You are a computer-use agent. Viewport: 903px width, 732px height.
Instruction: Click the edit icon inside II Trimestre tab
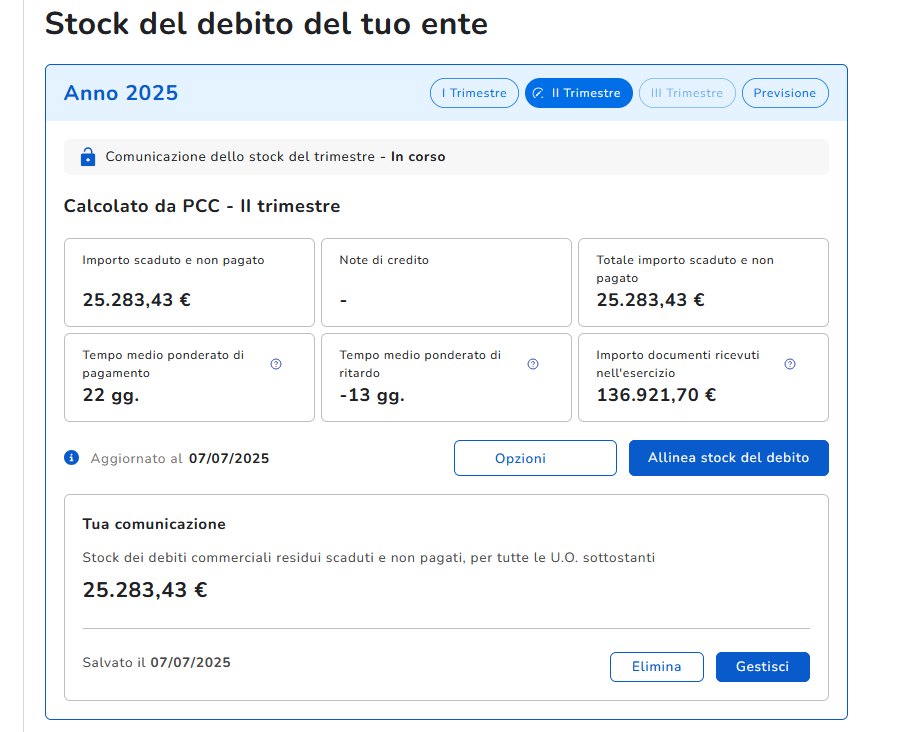[538, 93]
